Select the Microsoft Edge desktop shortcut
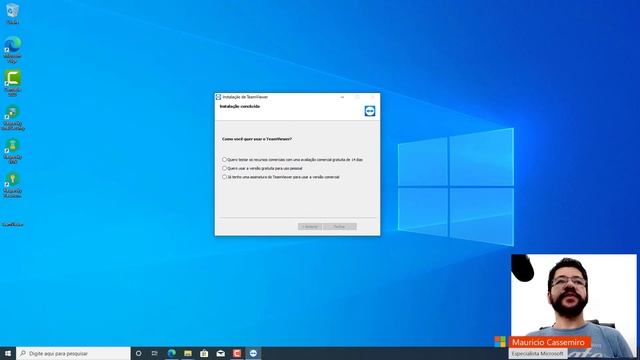This screenshot has height=360, width=640. [13, 49]
